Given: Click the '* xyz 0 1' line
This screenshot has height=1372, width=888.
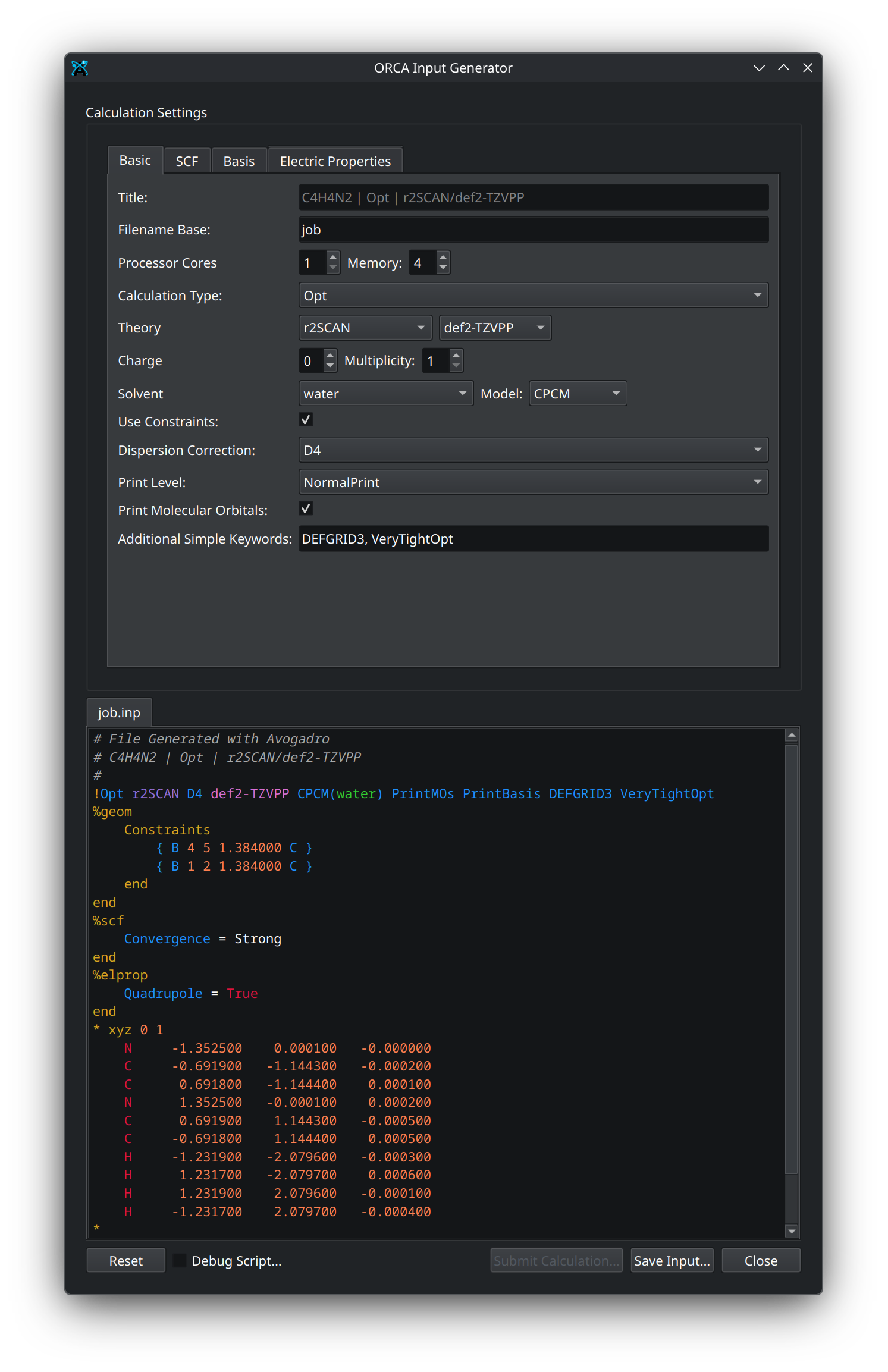Looking at the screenshot, I should click(x=128, y=1030).
